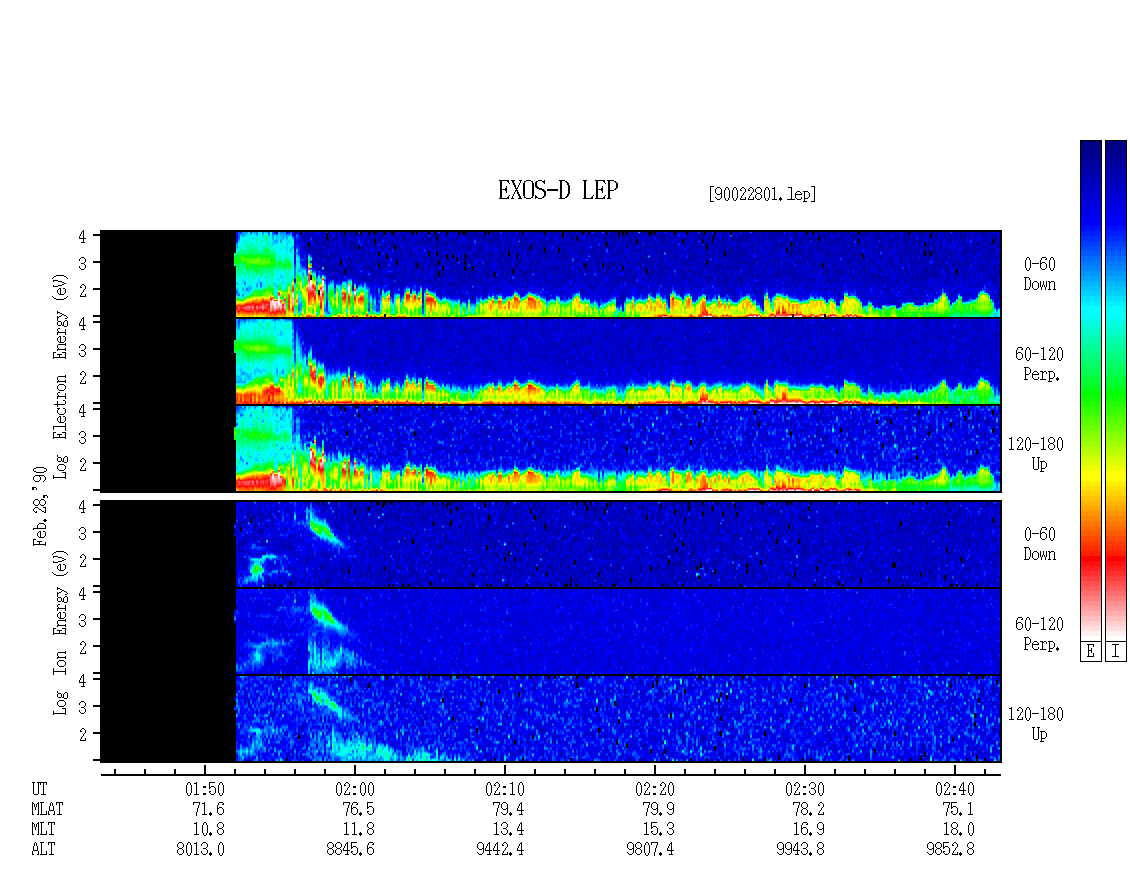Click the 02:10 time tick label
Image resolution: width=1130 pixels, height=875 pixels.
(x=504, y=789)
